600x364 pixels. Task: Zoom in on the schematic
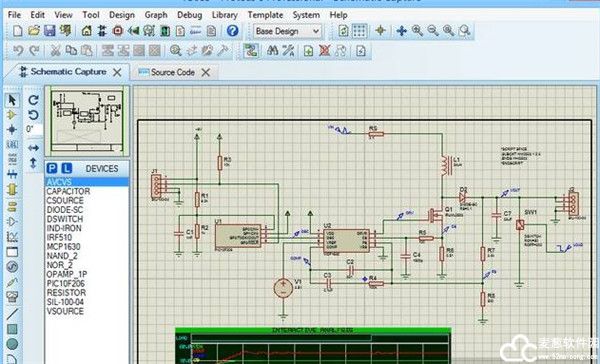(x=417, y=31)
